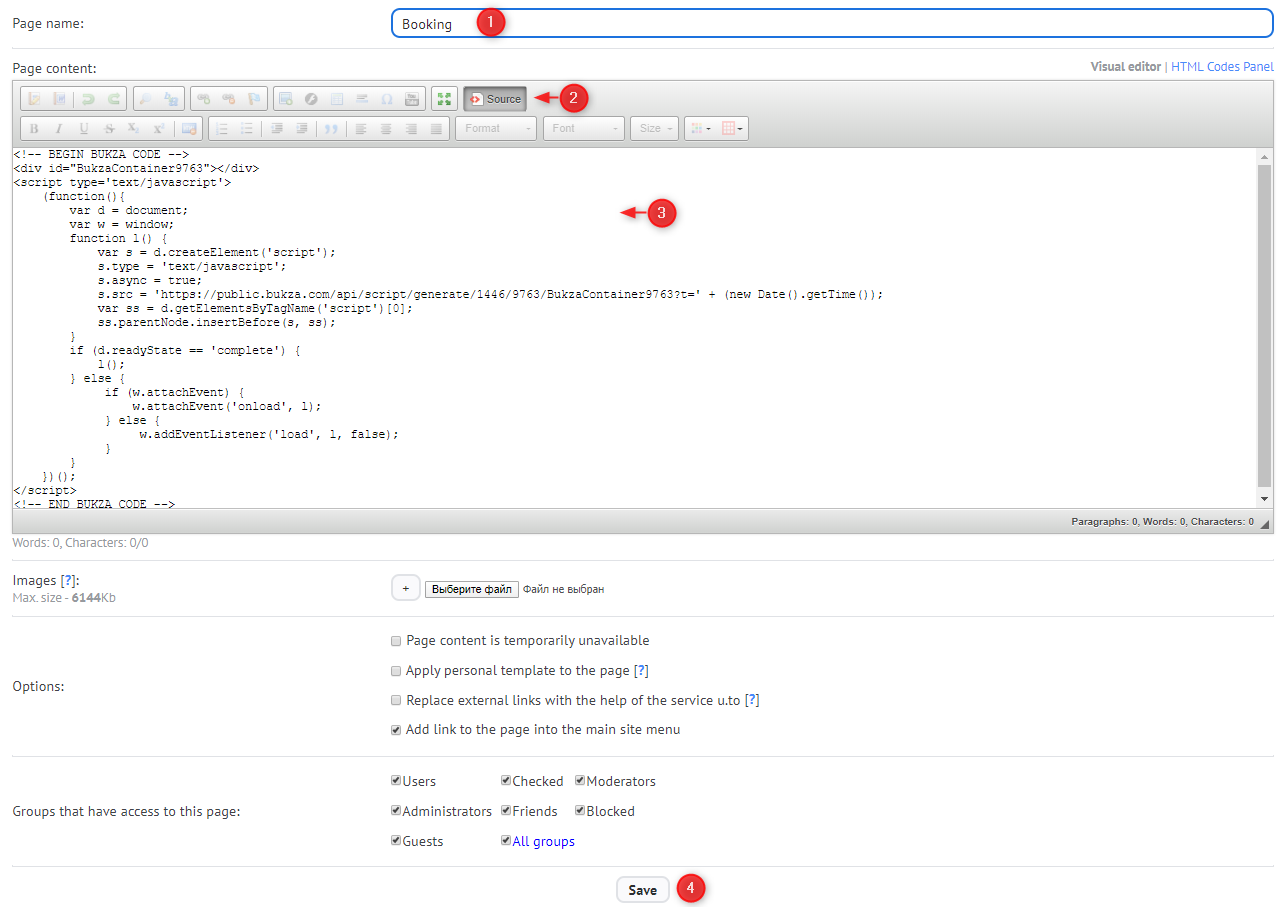The height and width of the screenshot is (907, 1283).
Task: Uncheck 'Add link to the page into main site menu'
Action: click(x=396, y=730)
